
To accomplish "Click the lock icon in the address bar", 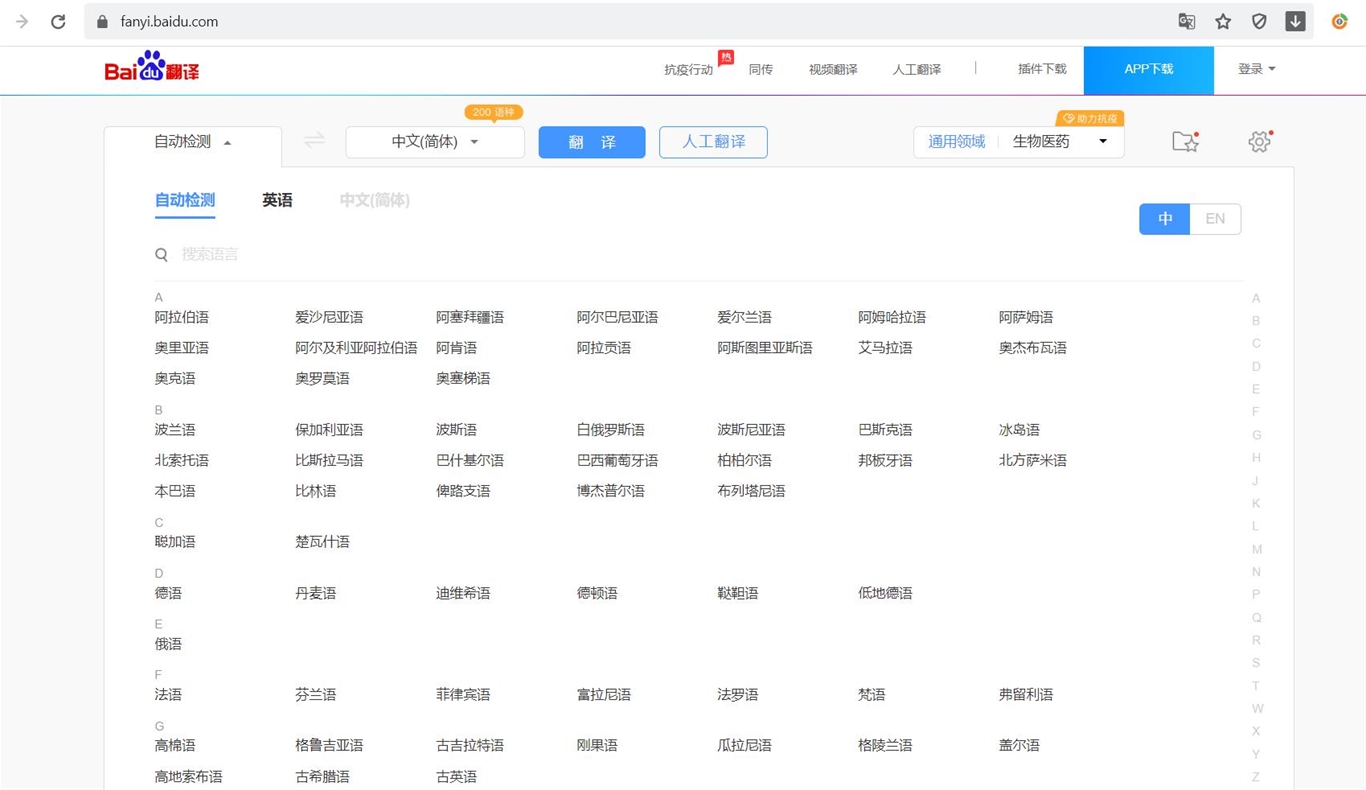I will pos(102,21).
